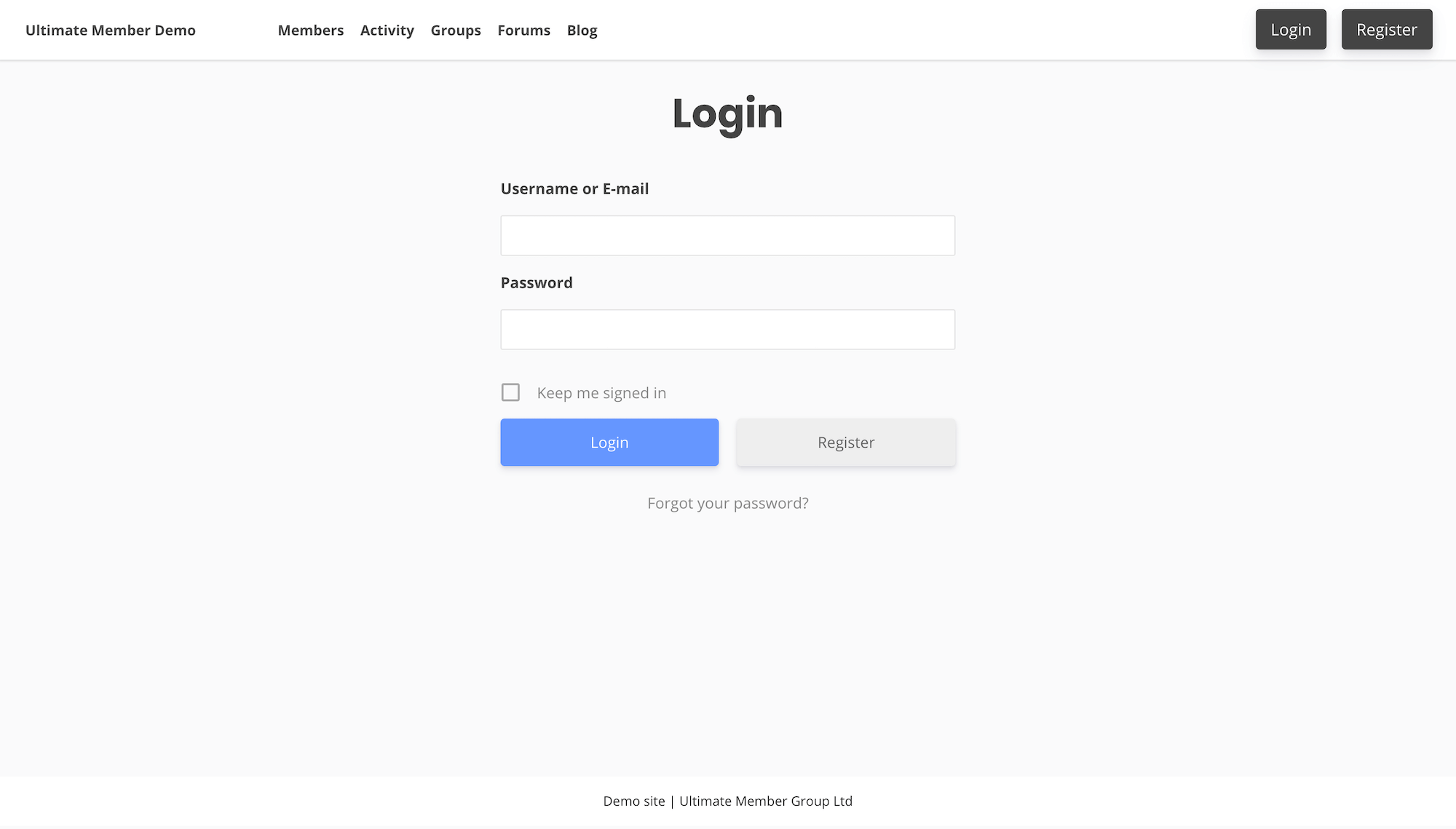Click the Members navigation menu item
The height and width of the screenshot is (829, 1456).
pos(311,29)
